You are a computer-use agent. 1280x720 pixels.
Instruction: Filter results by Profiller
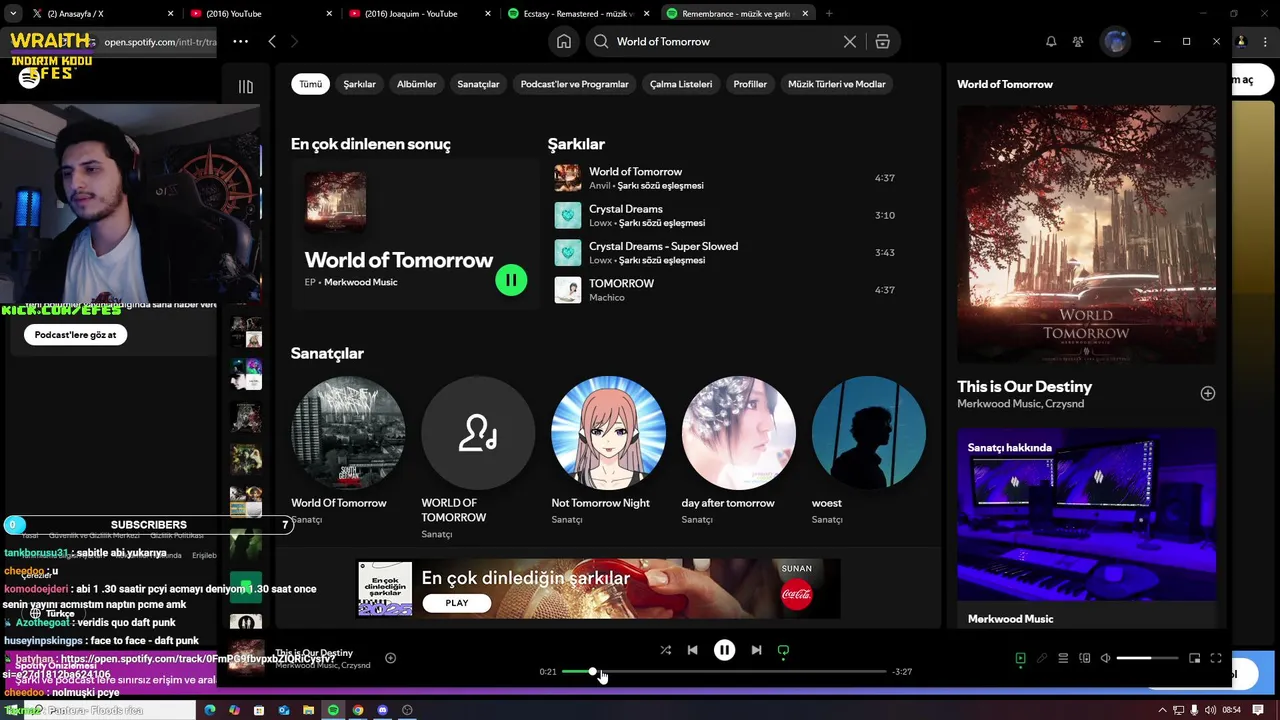coord(750,84)
